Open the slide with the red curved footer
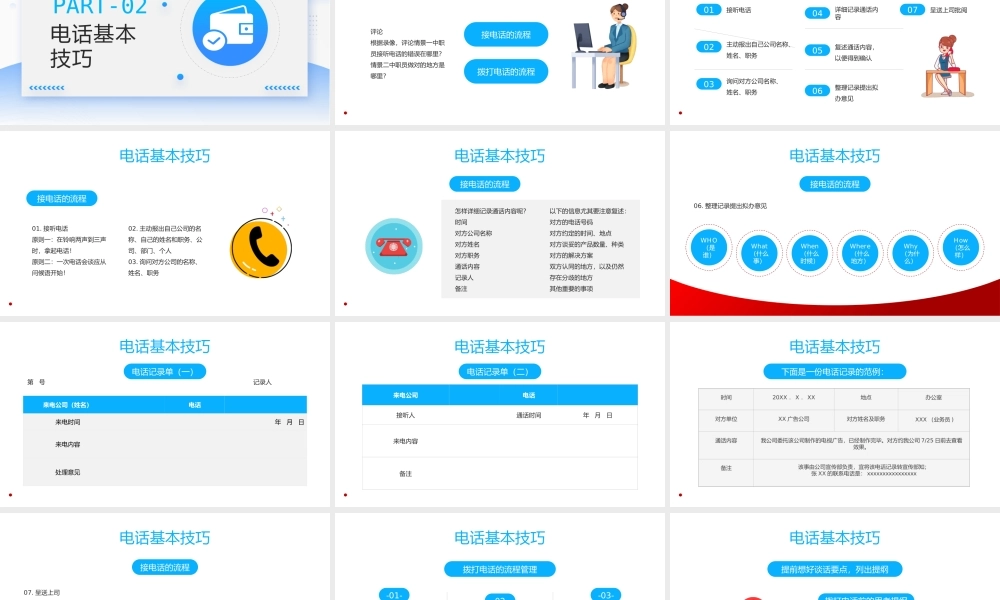The height and width of the screenshot is (600, 1000). point(834,223)
